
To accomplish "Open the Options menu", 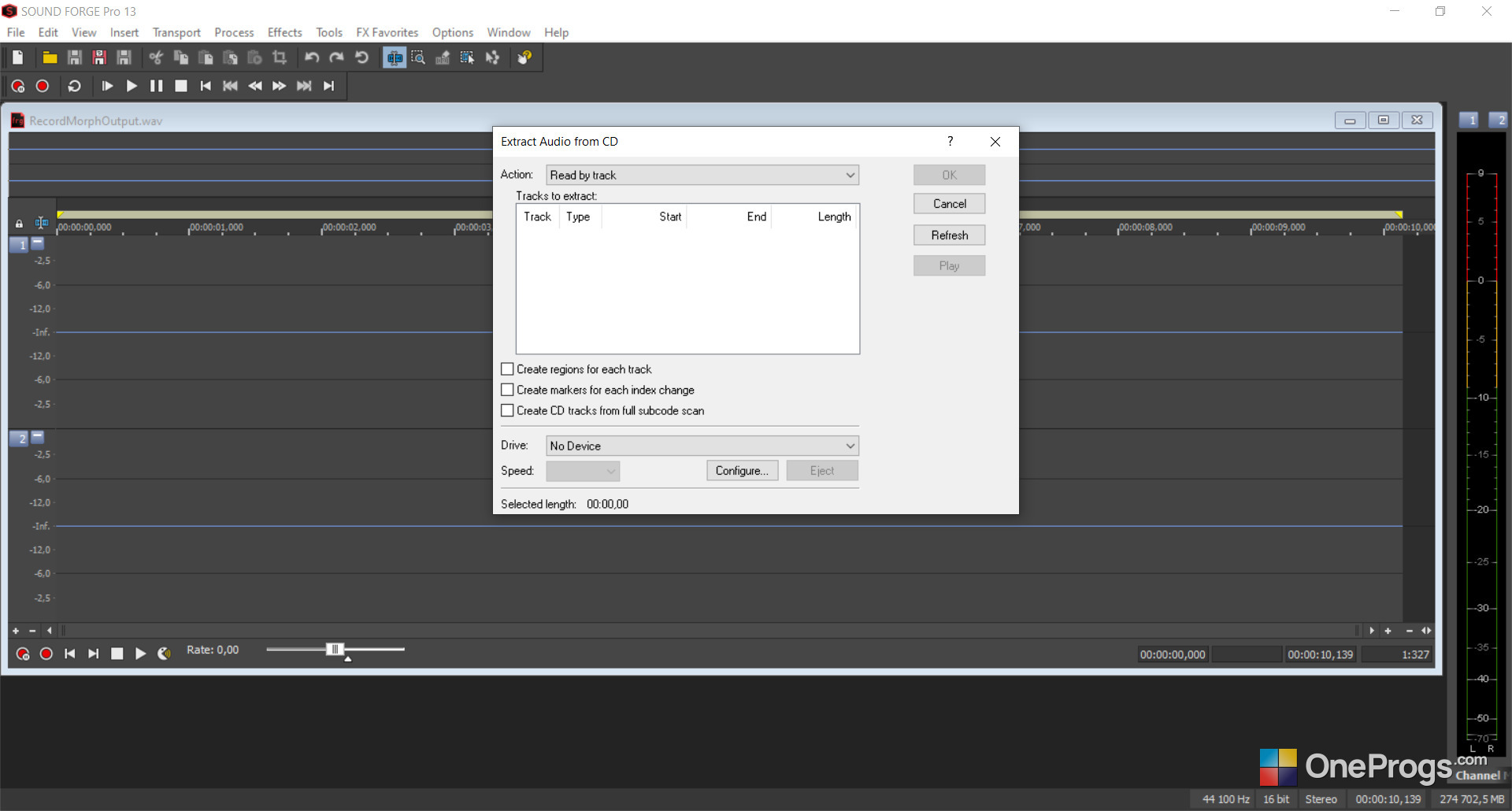I will click(452, 32).
